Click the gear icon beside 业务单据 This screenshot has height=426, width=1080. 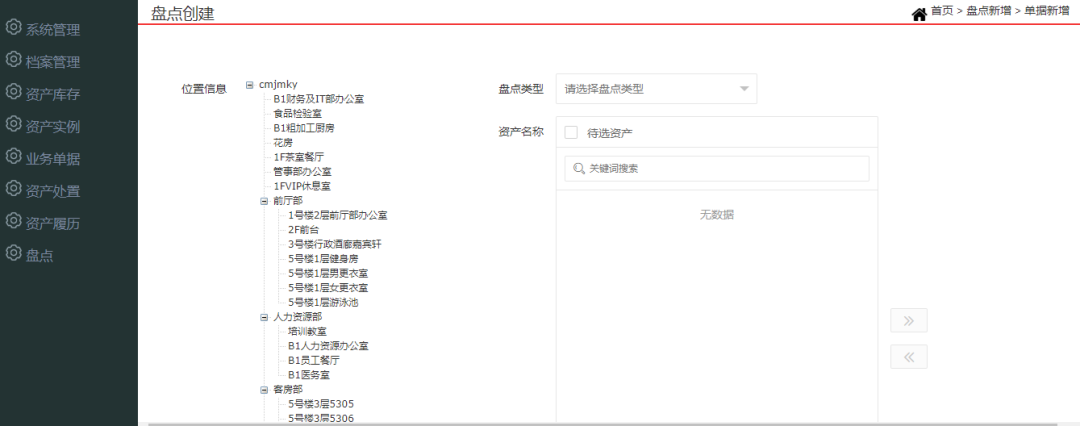point(14,157)
